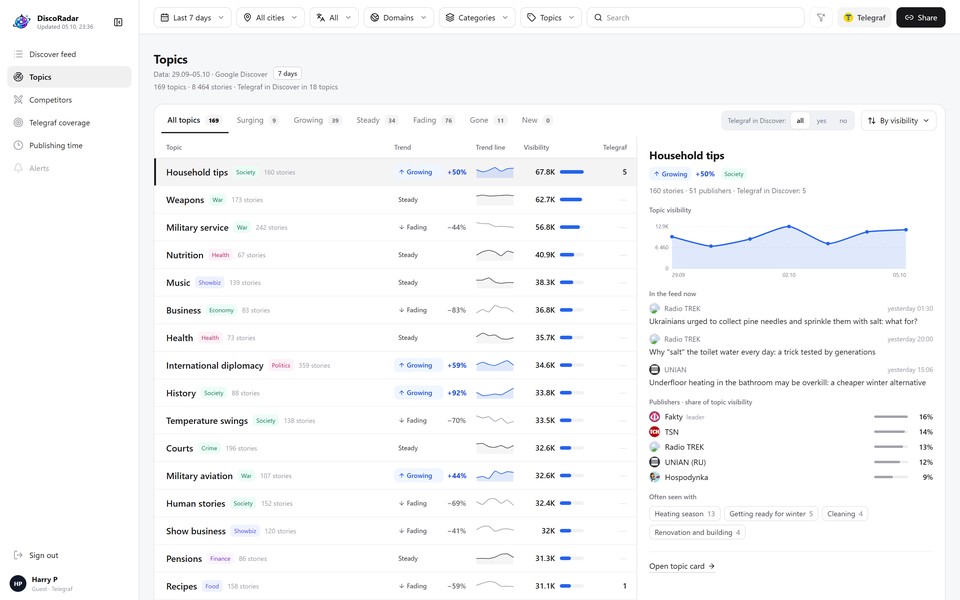Set Telegraf in Discover filter to yes
Image resolution: width=960 pixels, height=600 pixels.
coord(821,121)
